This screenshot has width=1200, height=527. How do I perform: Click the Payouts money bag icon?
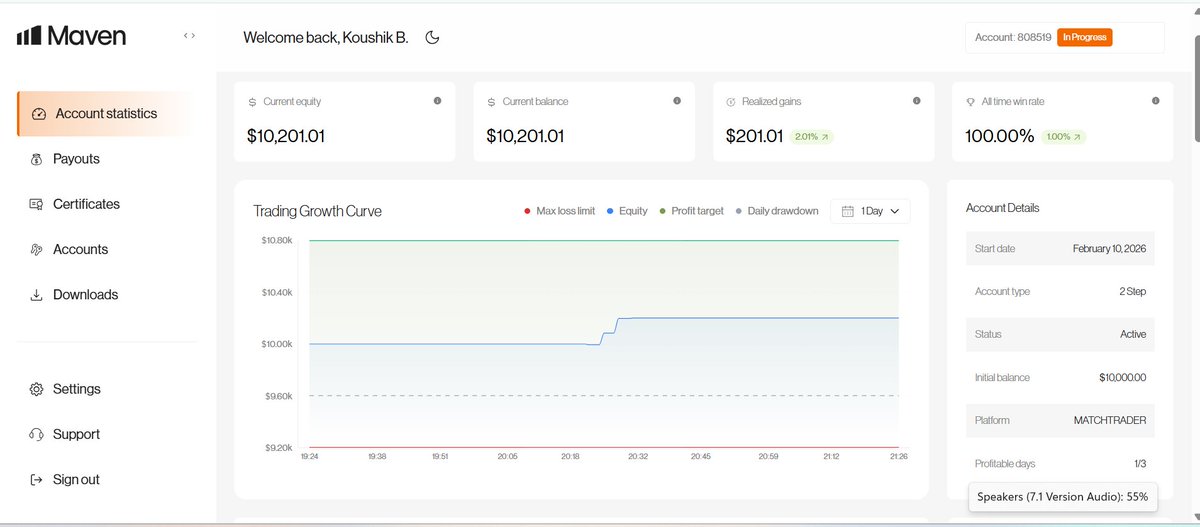(x=37, y=159)
